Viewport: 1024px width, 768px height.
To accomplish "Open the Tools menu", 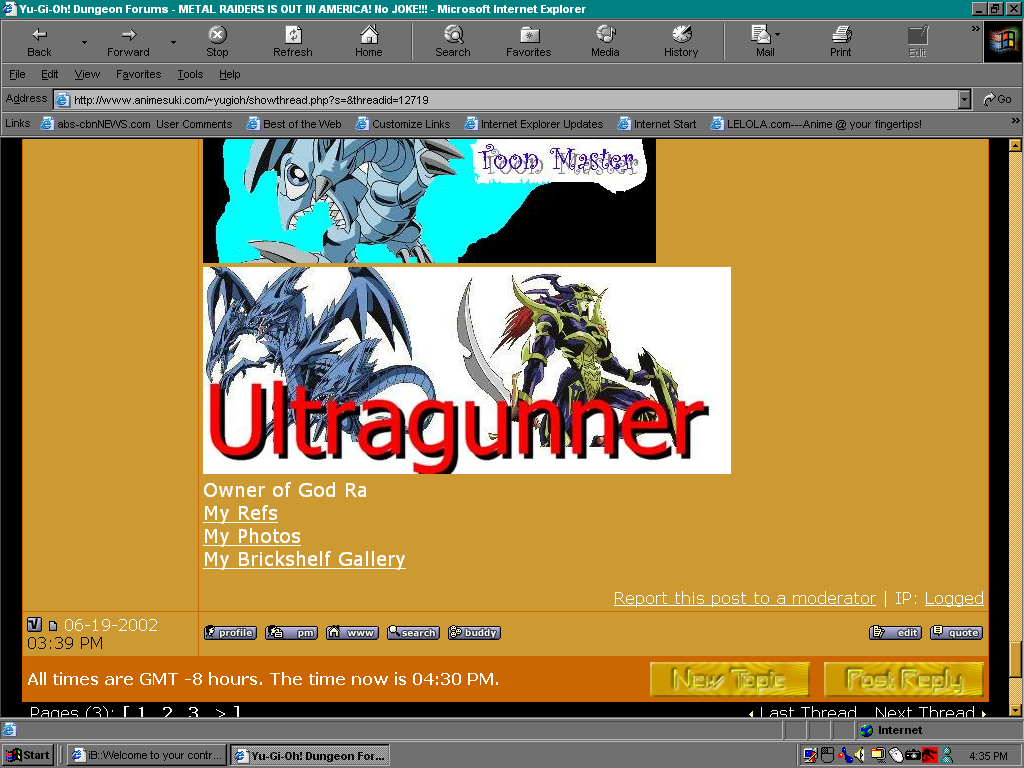I will [x=190, y=74].
